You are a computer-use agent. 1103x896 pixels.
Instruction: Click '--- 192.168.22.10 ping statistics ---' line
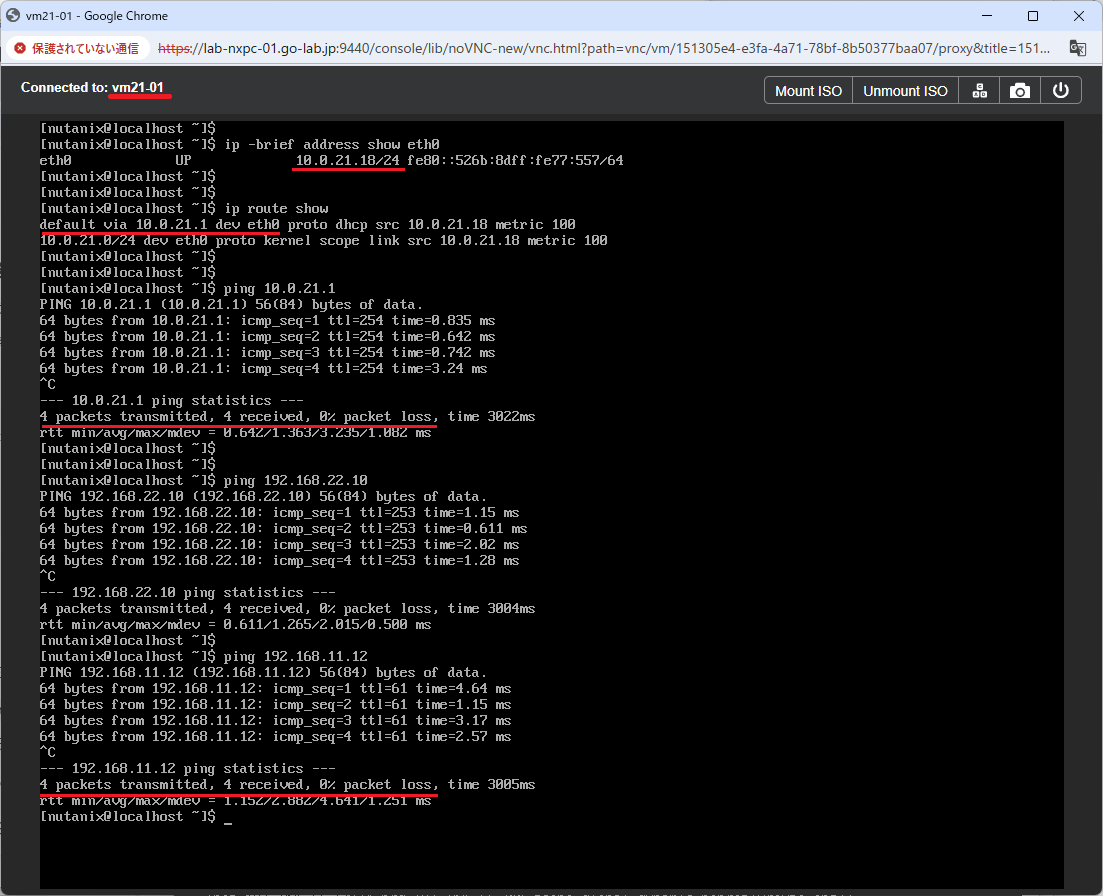(188, 592)
